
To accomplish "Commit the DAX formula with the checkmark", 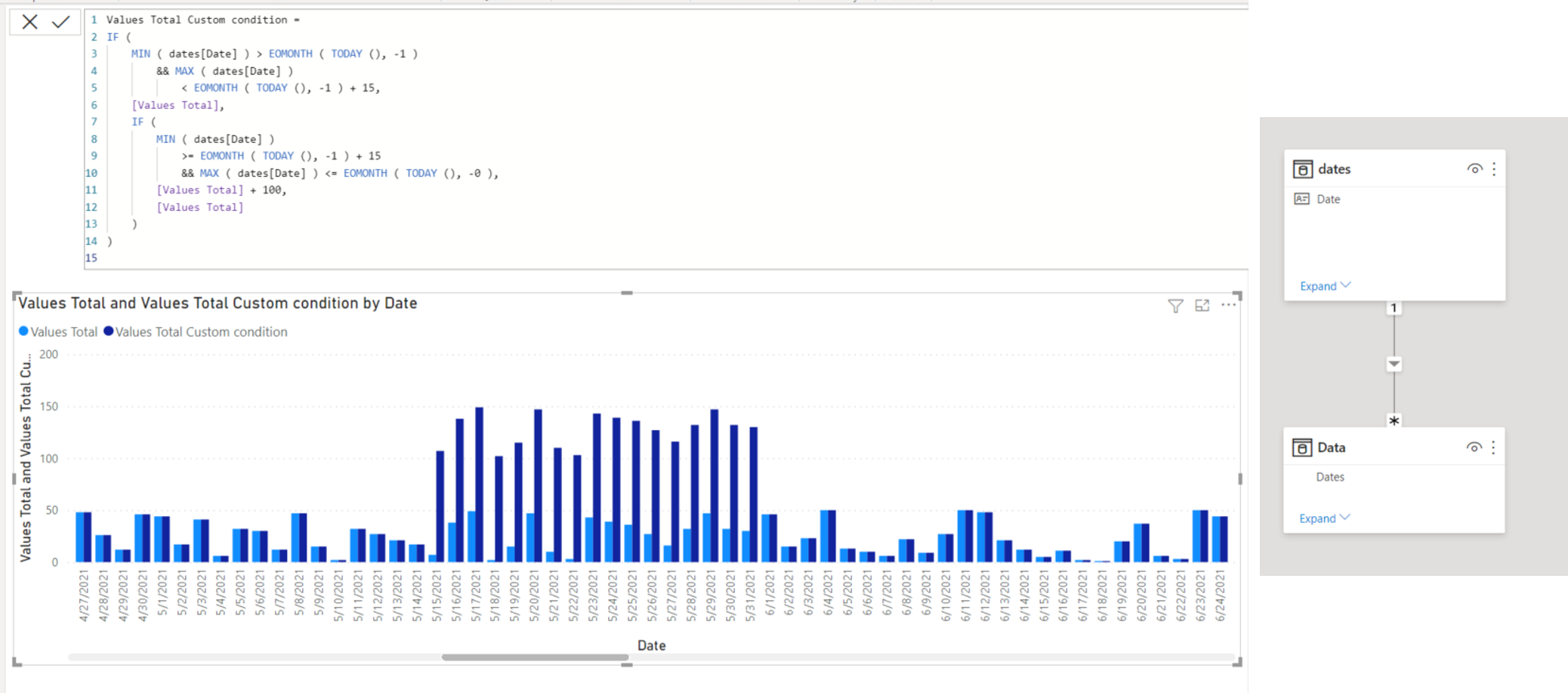I will (x=61, y=22).
